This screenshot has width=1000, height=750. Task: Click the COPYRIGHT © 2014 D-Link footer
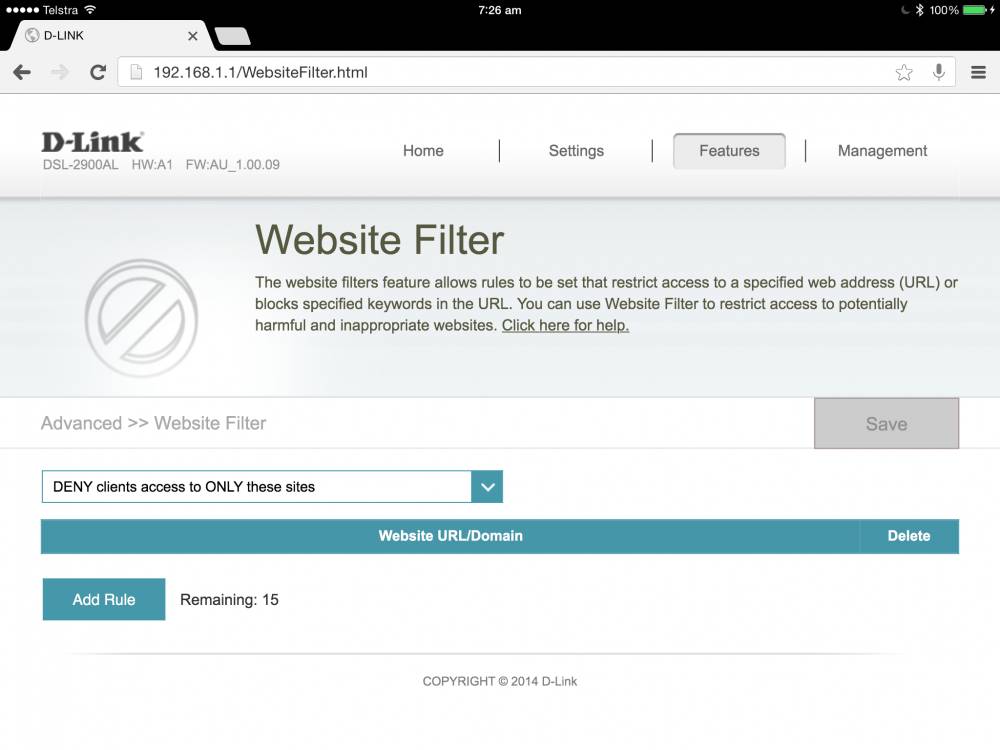pyautogui.click(x=499, y=681)
